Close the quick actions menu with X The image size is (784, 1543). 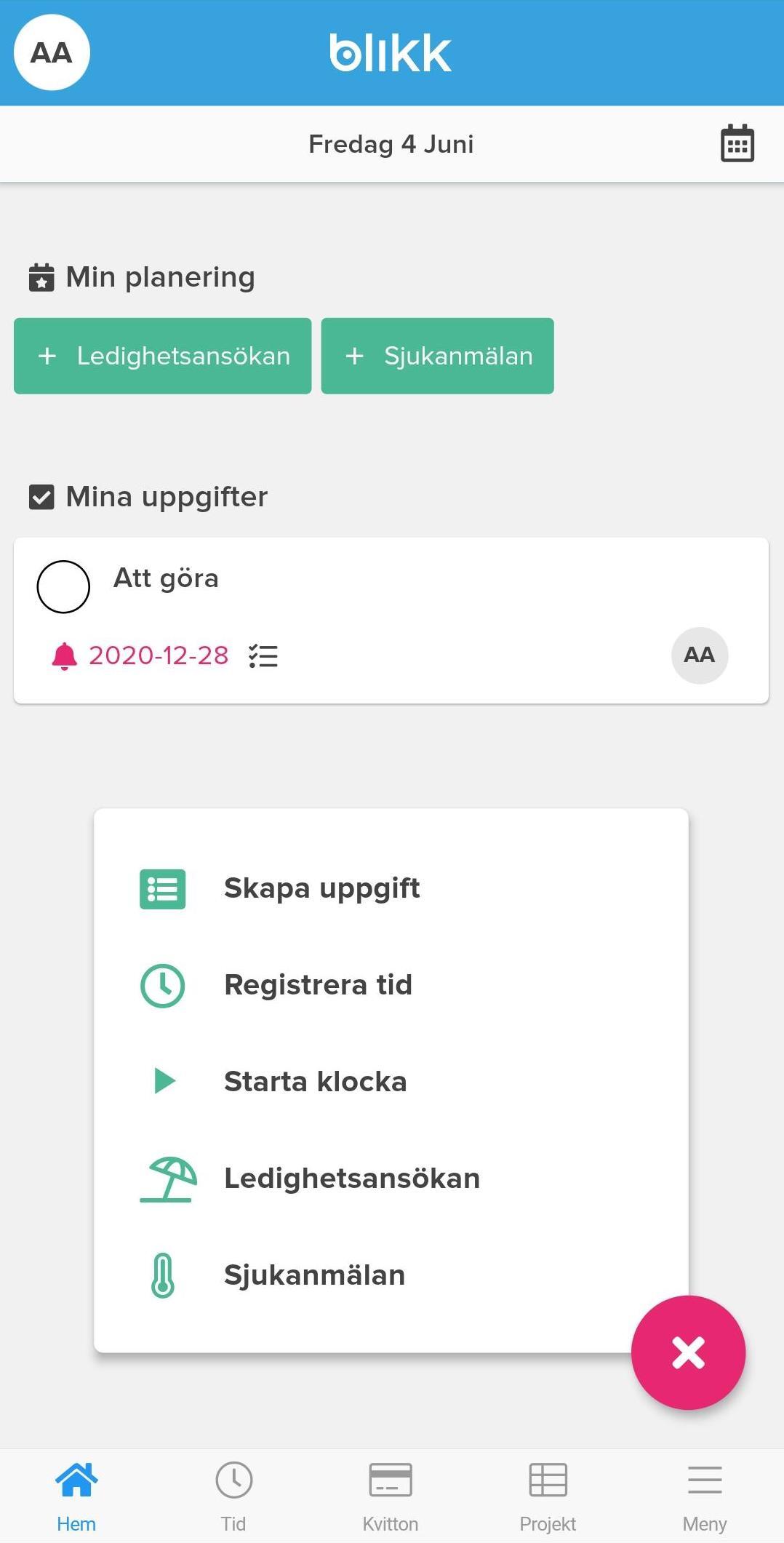(x=688, y=1352)
